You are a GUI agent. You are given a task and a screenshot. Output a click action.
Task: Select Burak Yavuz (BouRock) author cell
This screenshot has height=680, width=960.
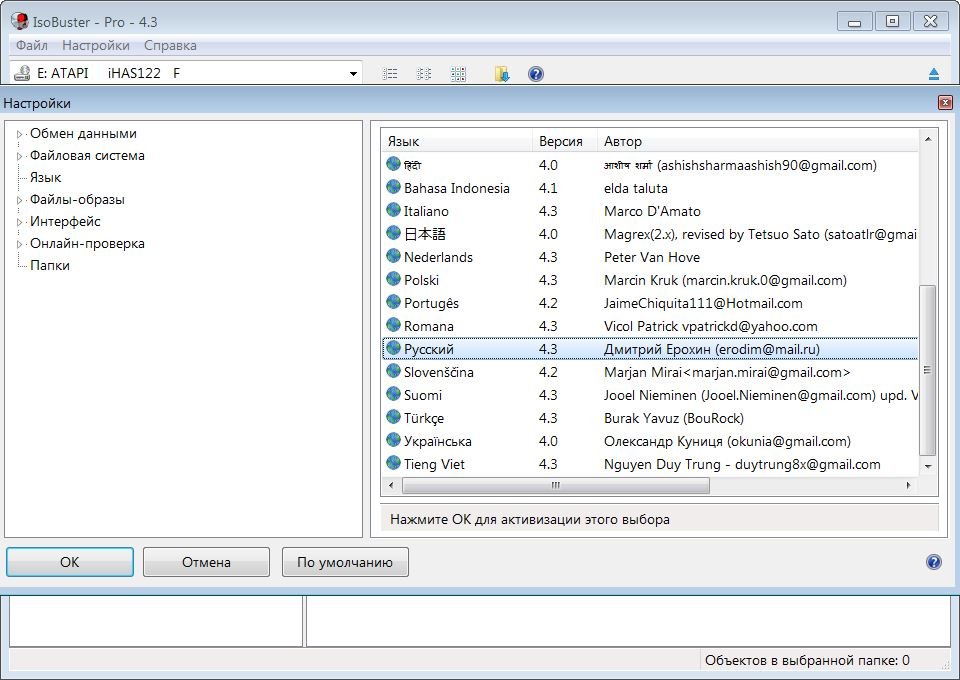pyautogui.click(x=673, y=418)
